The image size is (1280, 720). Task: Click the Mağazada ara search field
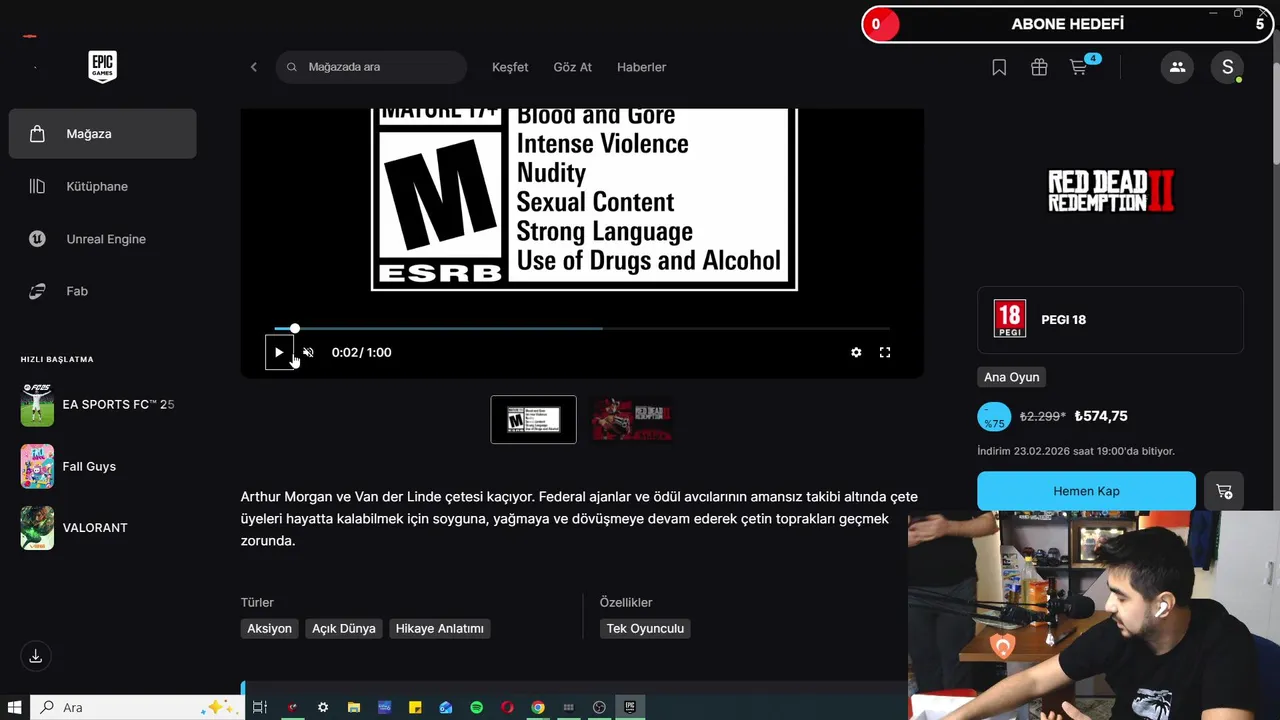point(371,67)
